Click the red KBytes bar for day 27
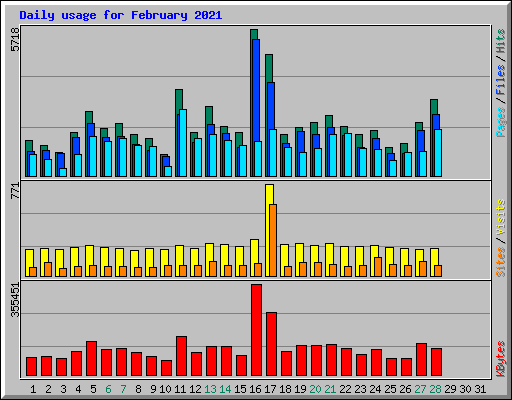This screenshot has width=512, height=400. pyautogui.click(x=421, y=360)
